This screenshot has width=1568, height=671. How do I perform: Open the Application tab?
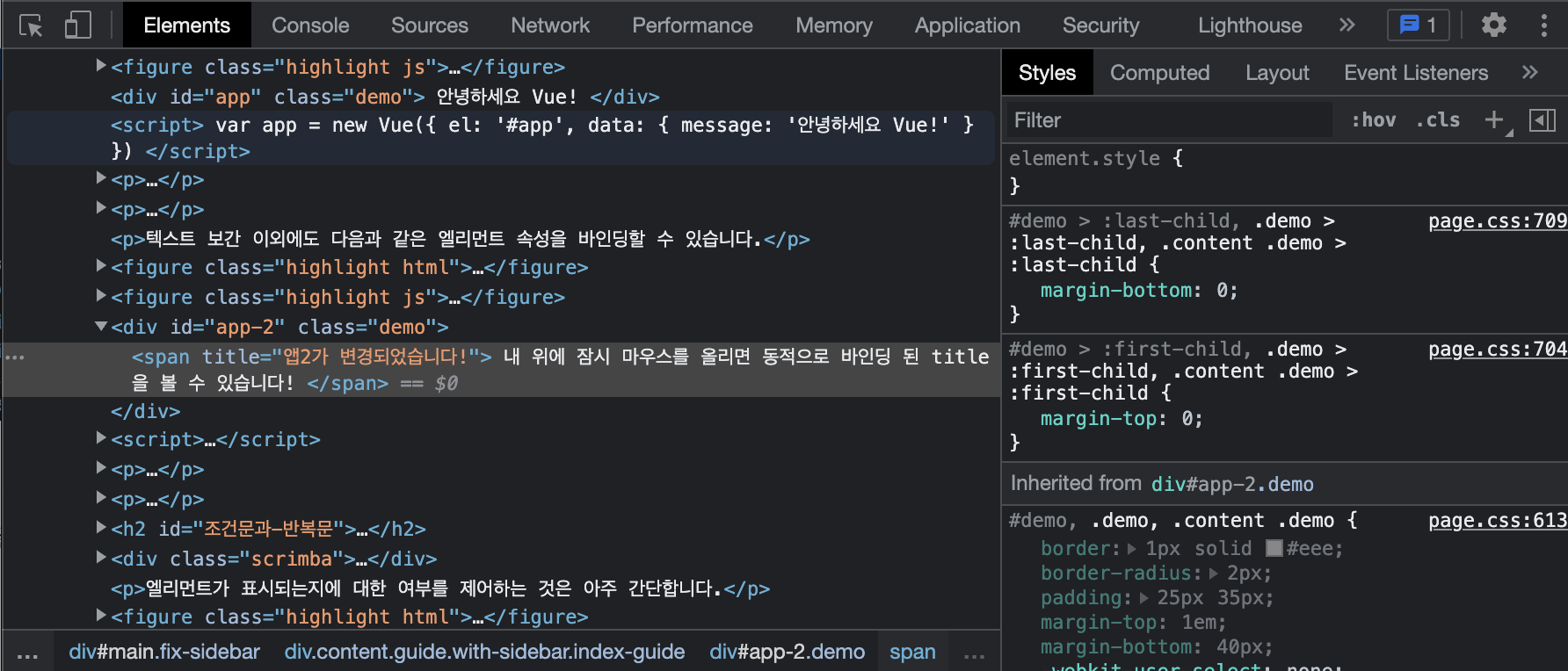[x=968, y=25]
